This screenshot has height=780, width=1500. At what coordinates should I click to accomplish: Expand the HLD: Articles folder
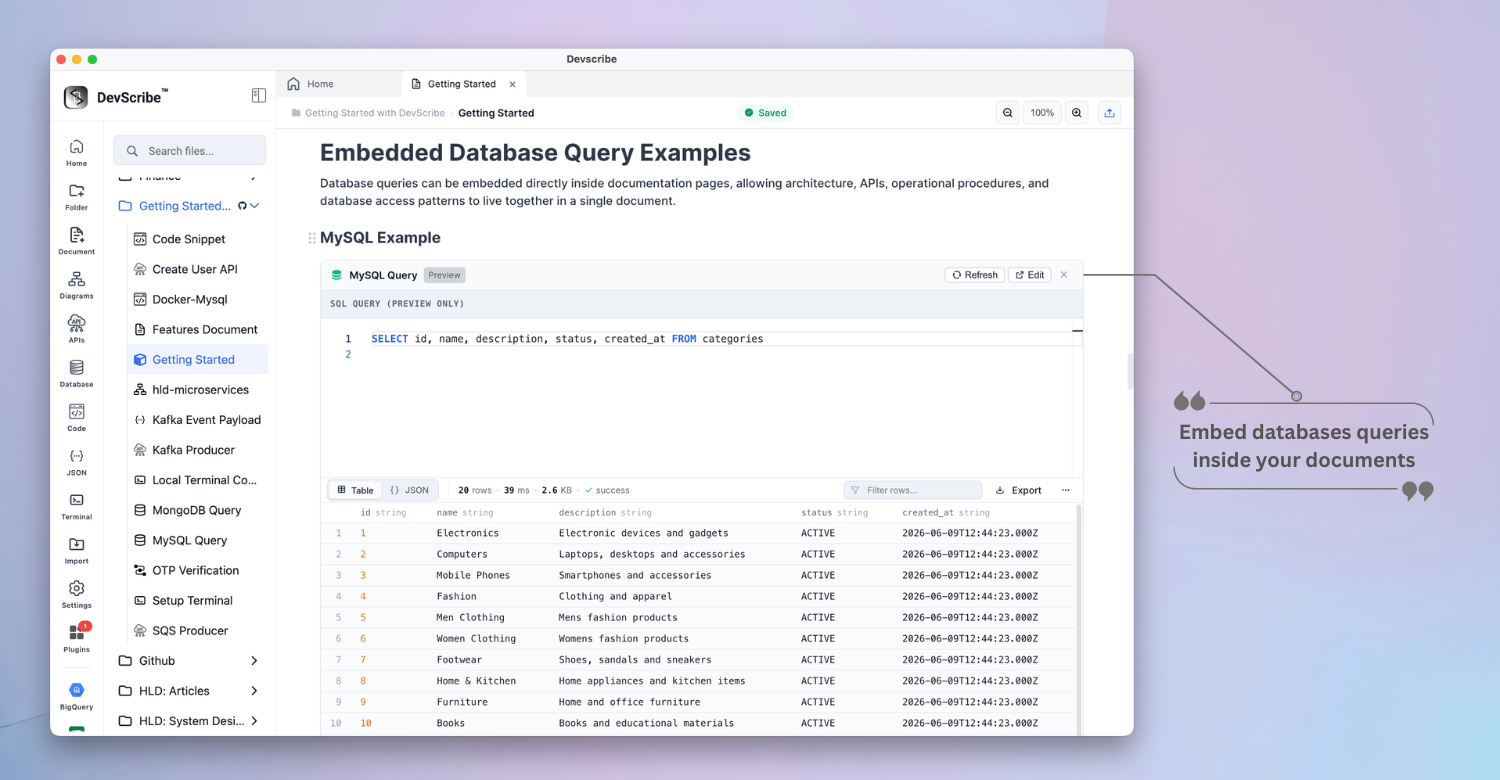pyautogui.click(x=254, y=691)
